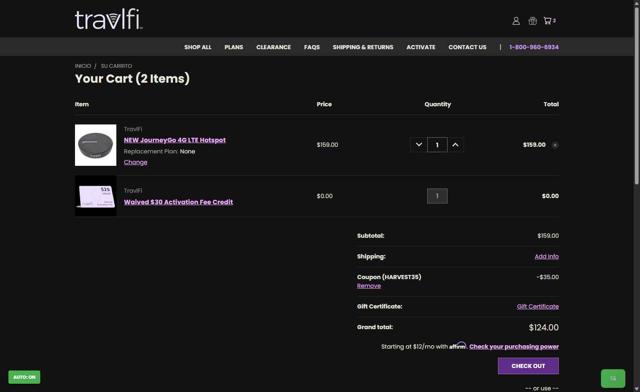
Task: Open the gift certificate icon in header
Action: pyautogui.click(x=532, y=21)
